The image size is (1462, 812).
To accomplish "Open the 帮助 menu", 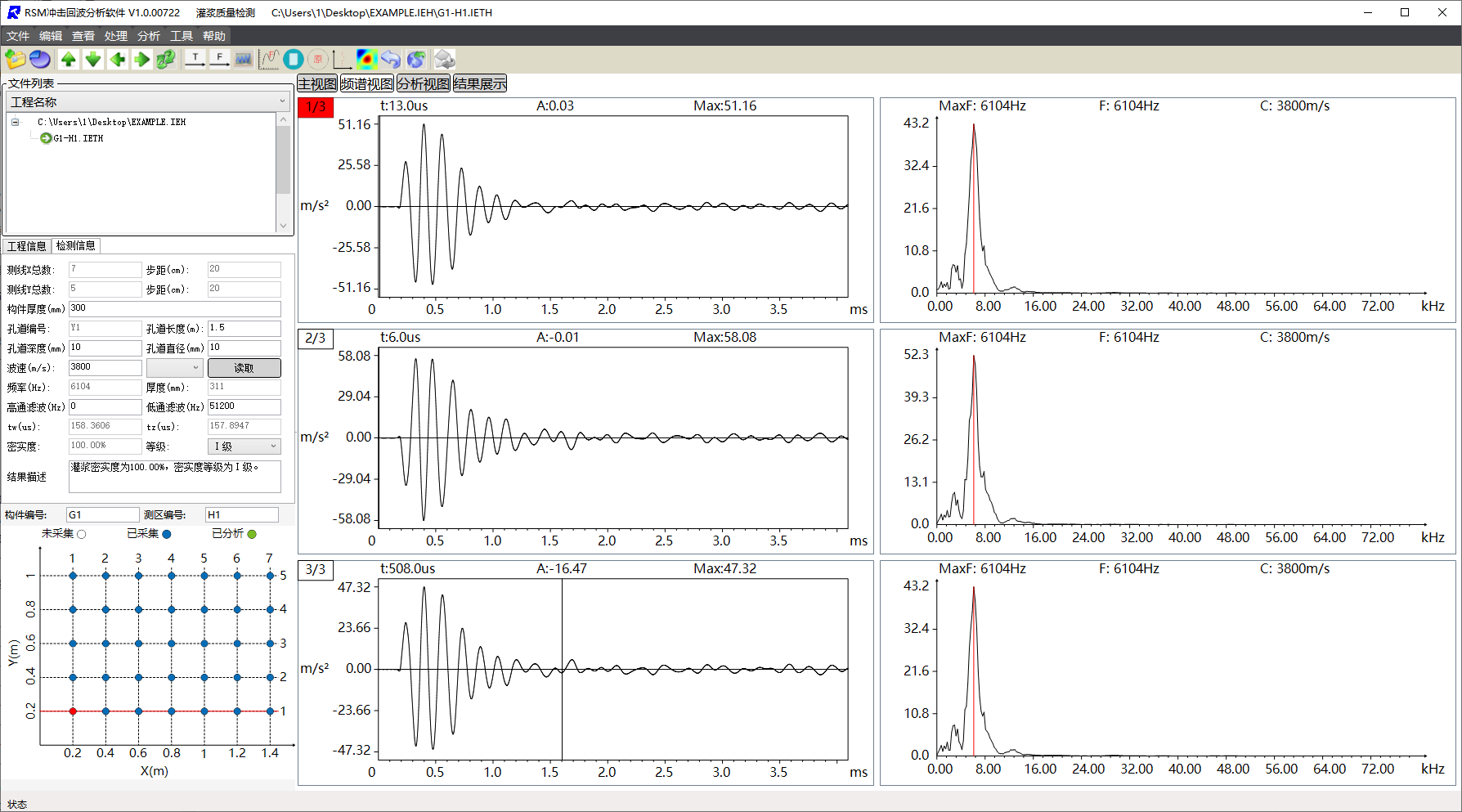I will [214, 36].
